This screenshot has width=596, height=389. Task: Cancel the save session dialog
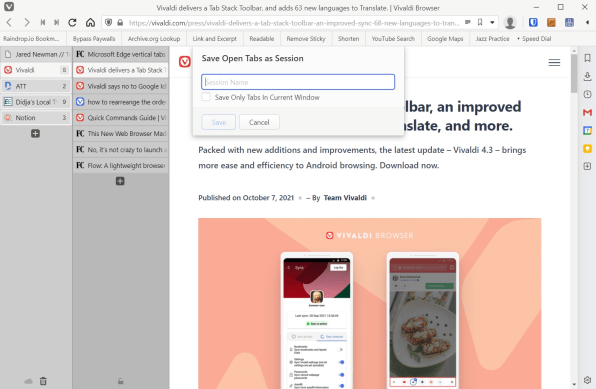click(x=259, y=122)
